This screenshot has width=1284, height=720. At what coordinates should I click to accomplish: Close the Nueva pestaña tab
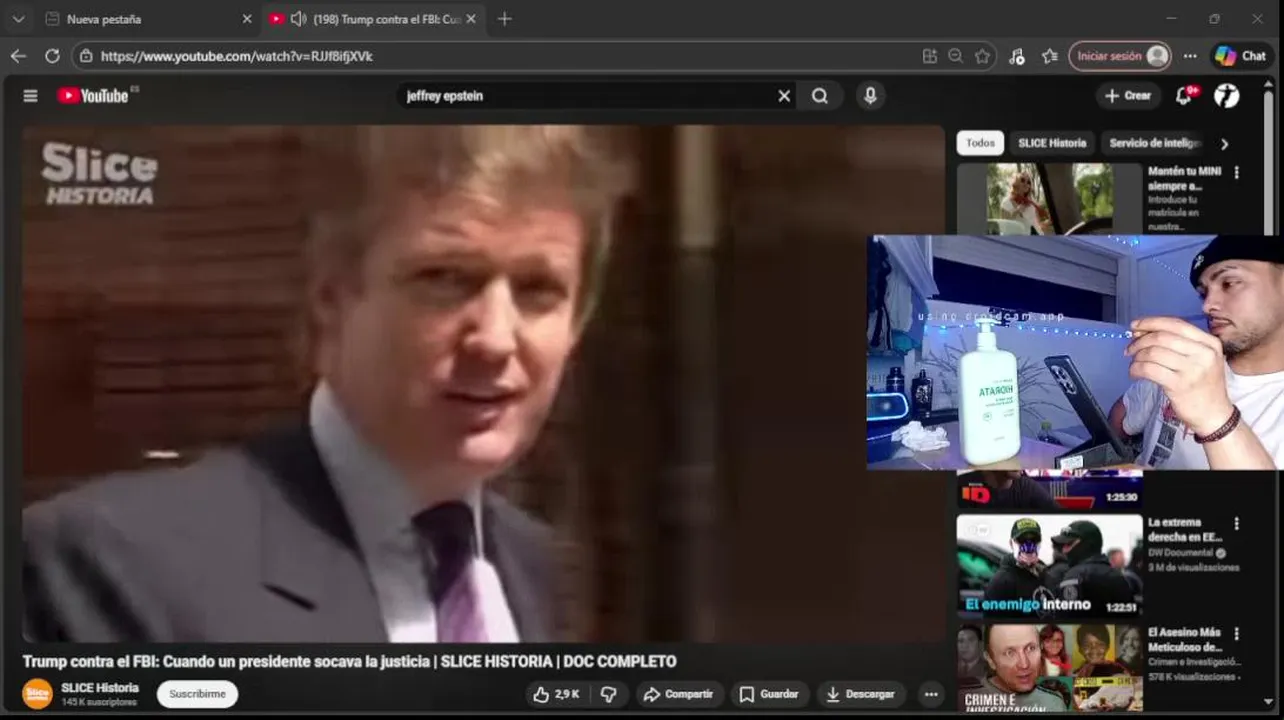click(247, 19)
